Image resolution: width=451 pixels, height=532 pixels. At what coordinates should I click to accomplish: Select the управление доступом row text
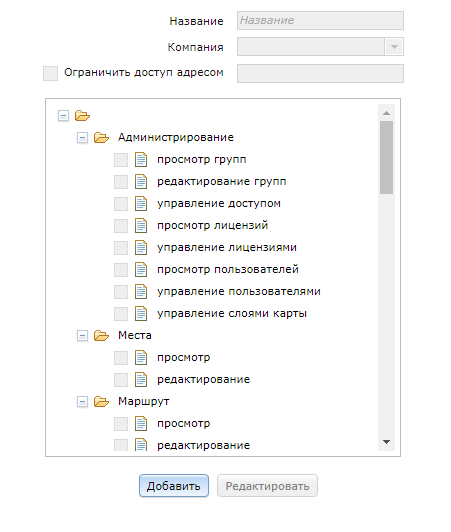[219, 204]
